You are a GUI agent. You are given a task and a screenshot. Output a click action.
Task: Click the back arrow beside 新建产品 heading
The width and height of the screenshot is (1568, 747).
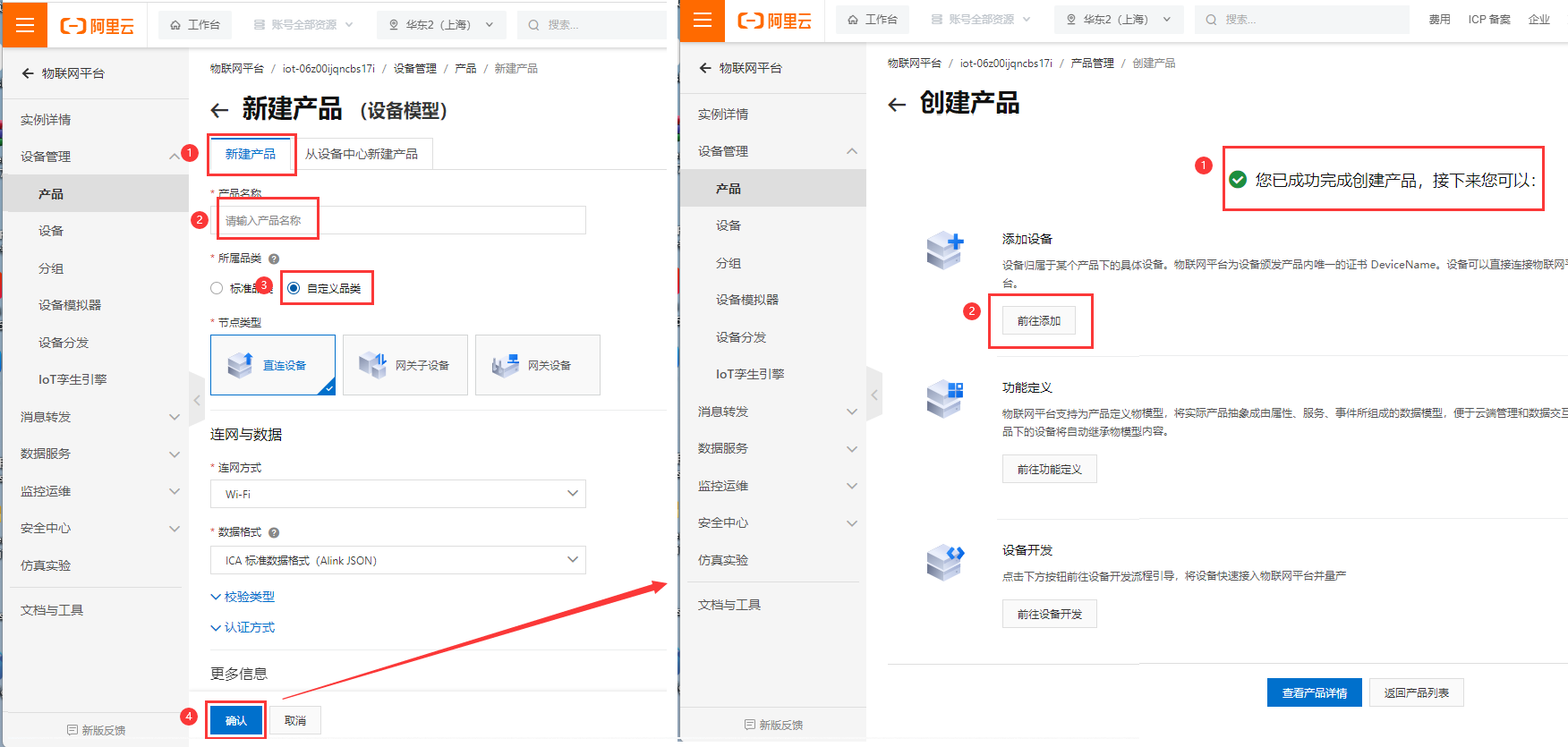tap(219, 110)
